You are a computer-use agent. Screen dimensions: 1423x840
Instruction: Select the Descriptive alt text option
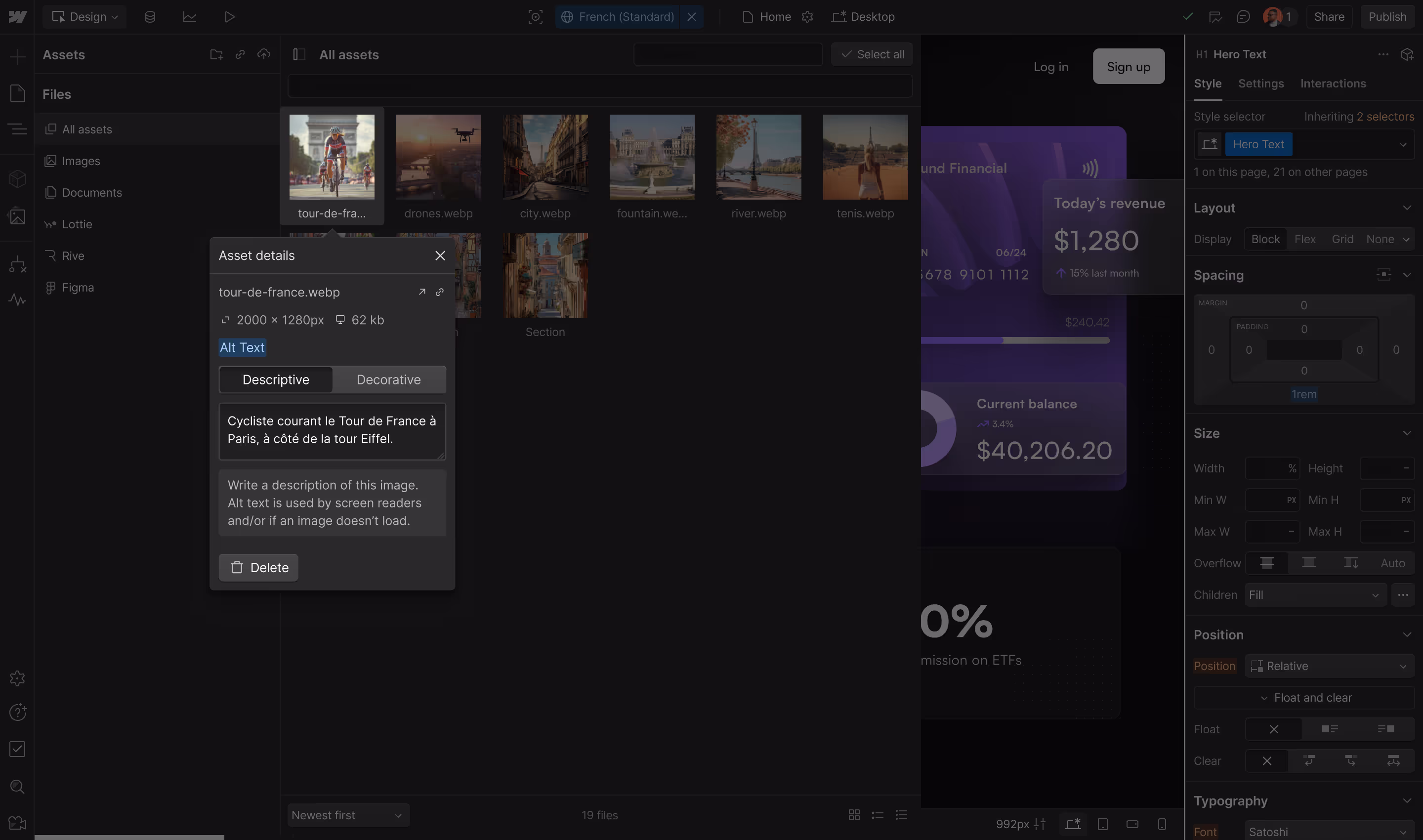[x=276, y=380]
